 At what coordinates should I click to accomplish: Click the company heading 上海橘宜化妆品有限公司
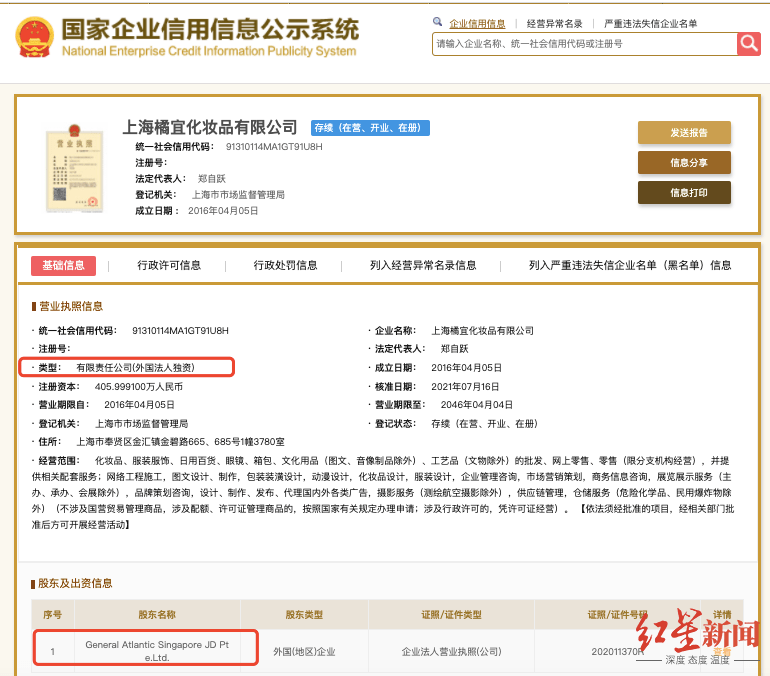(210, 127)
